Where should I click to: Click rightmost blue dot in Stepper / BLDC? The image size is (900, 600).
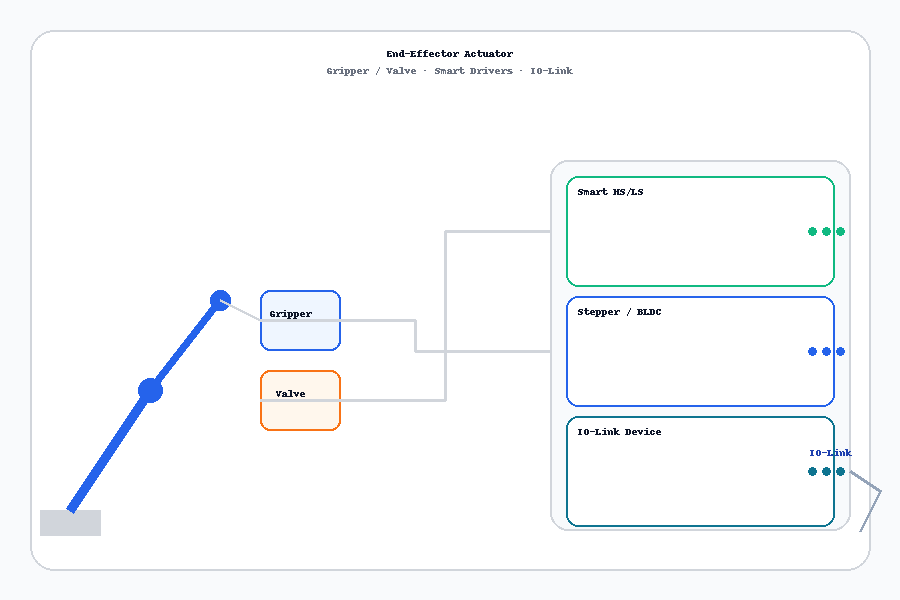[840, 352]
